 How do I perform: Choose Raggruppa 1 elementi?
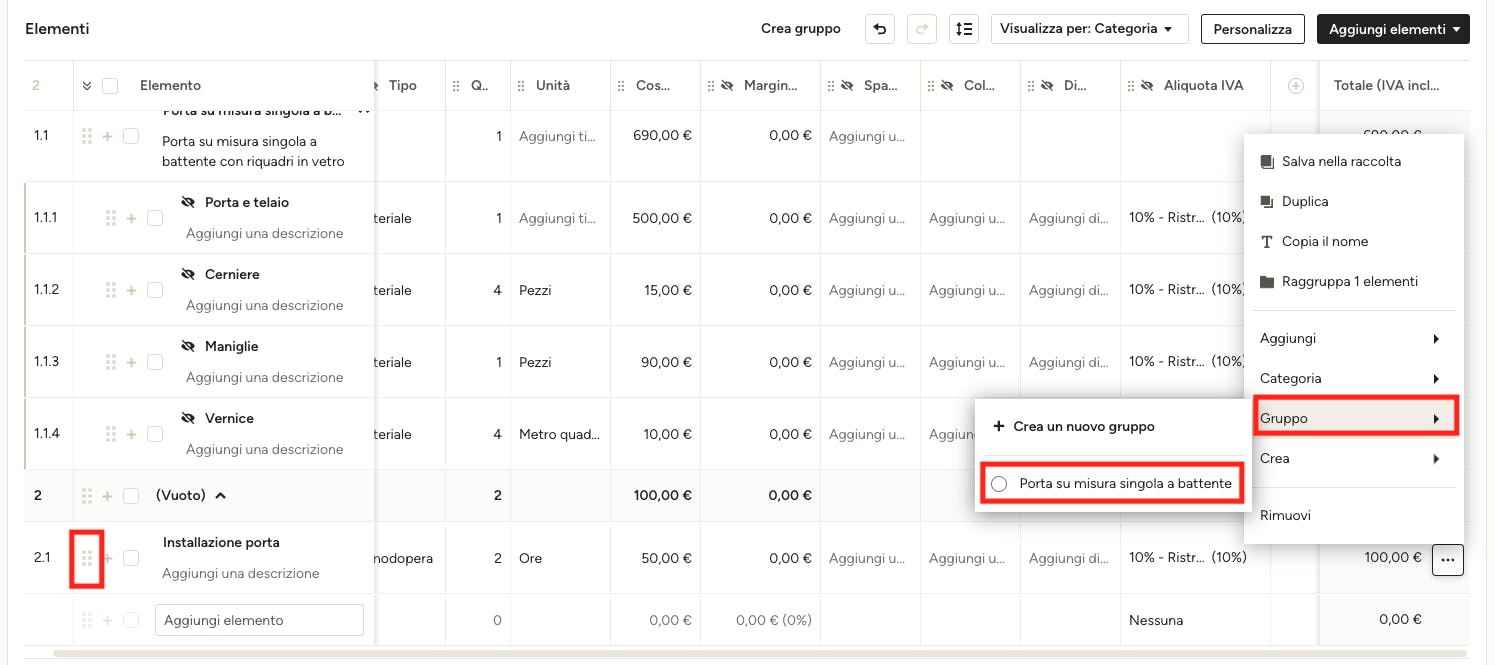[x=1354, y=281]
